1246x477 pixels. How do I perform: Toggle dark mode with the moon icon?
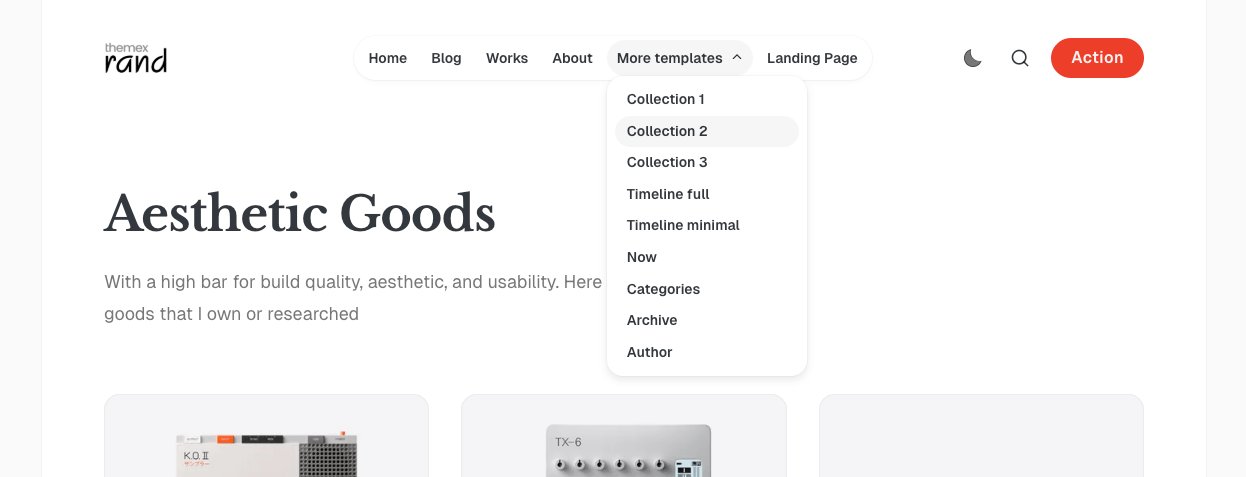coord(972,58)
